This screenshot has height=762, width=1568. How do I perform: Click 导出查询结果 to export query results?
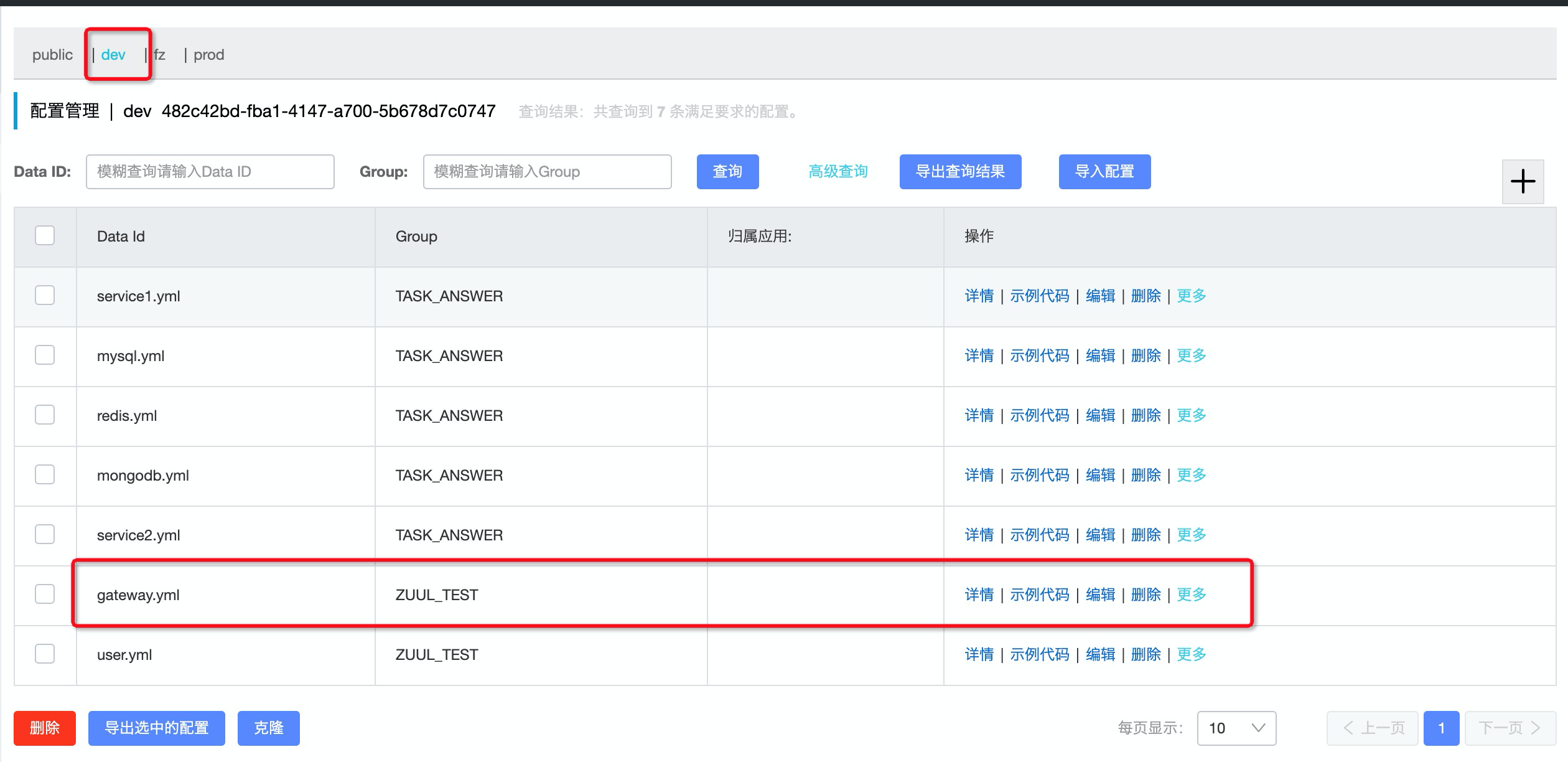[960, 172]
